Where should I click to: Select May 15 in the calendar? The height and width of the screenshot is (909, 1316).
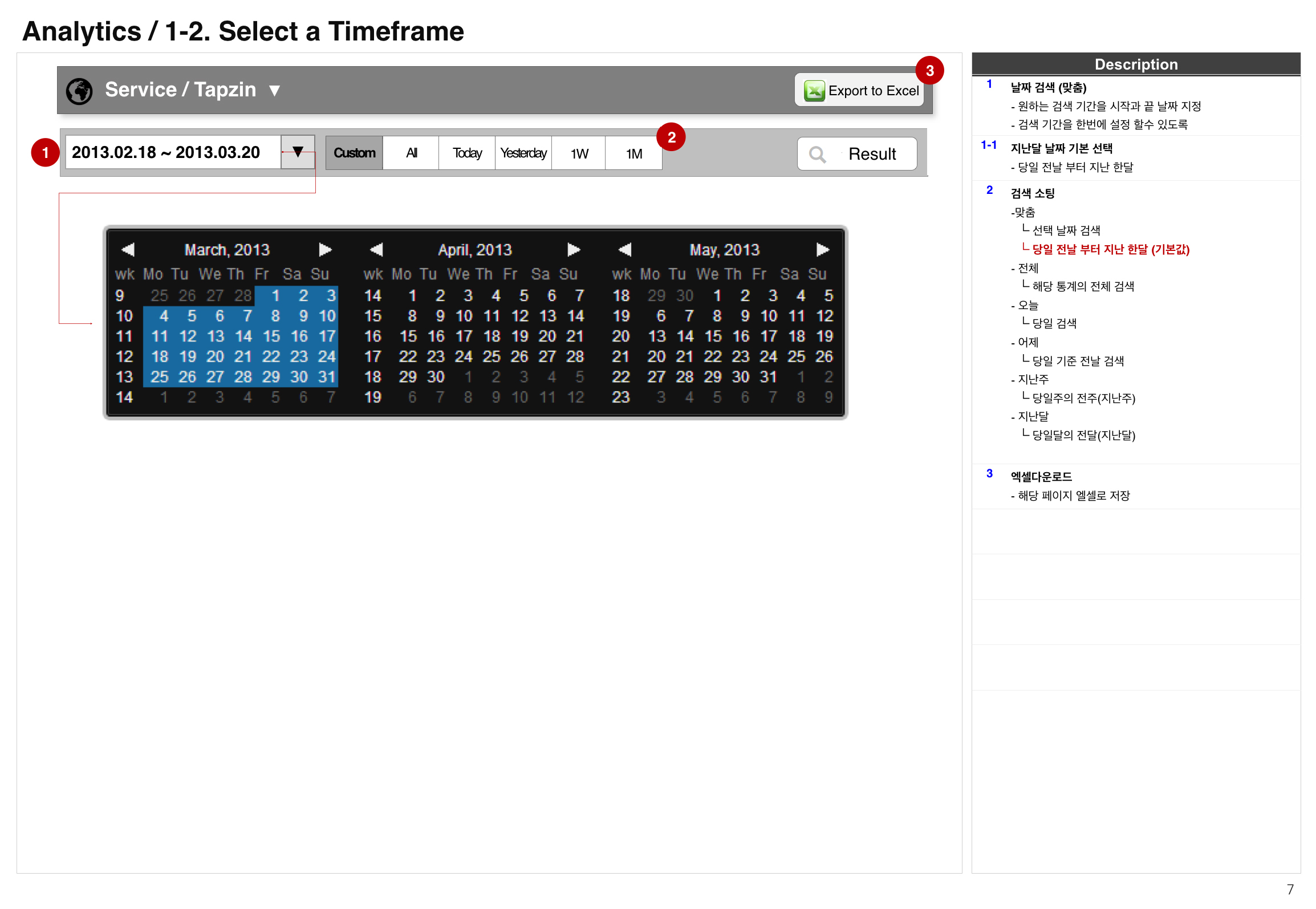713,336
